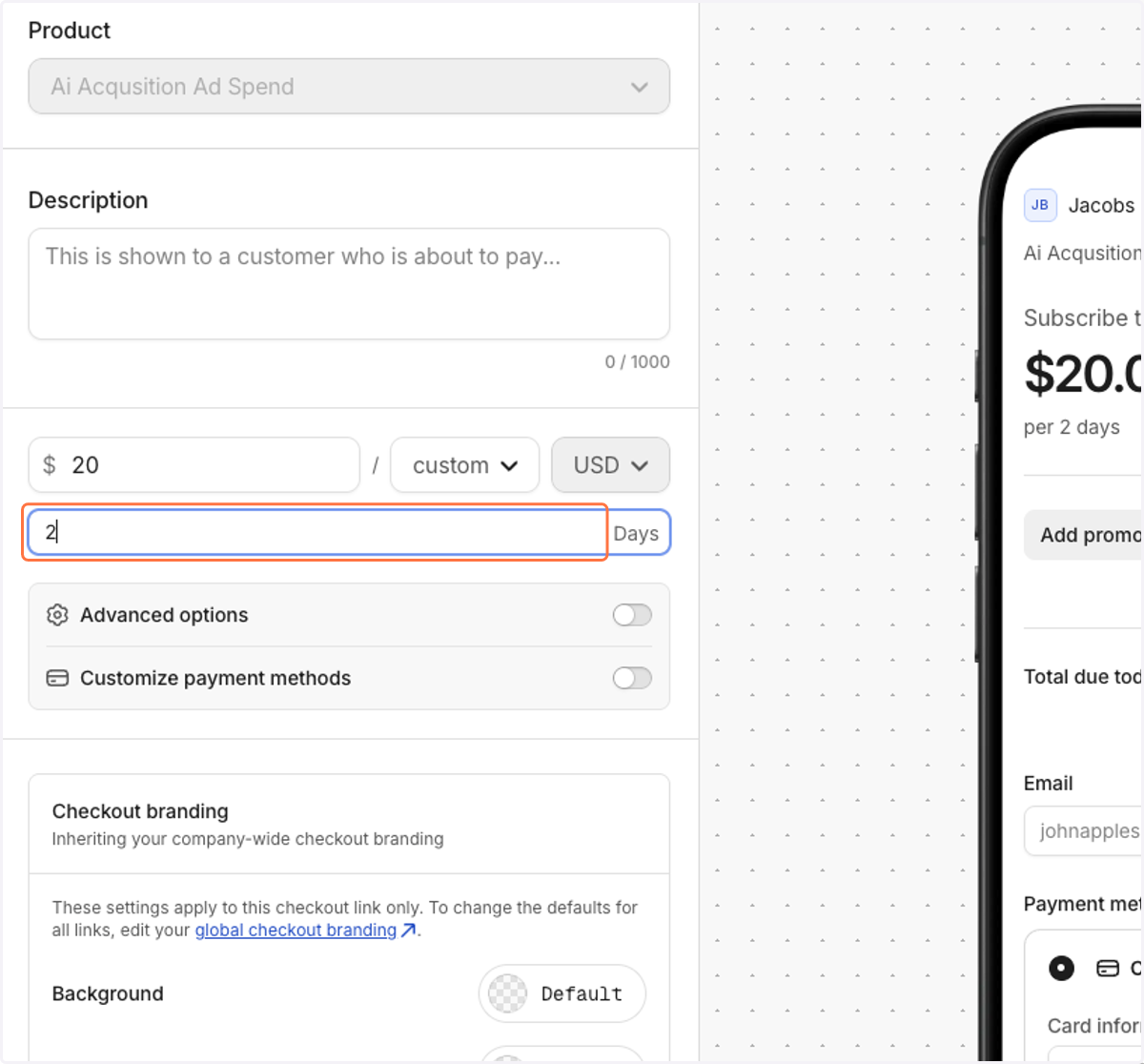Click the per 2 days text in preview
Viewport: 1144px width, 1064px height.
[x=1072, y=427]
